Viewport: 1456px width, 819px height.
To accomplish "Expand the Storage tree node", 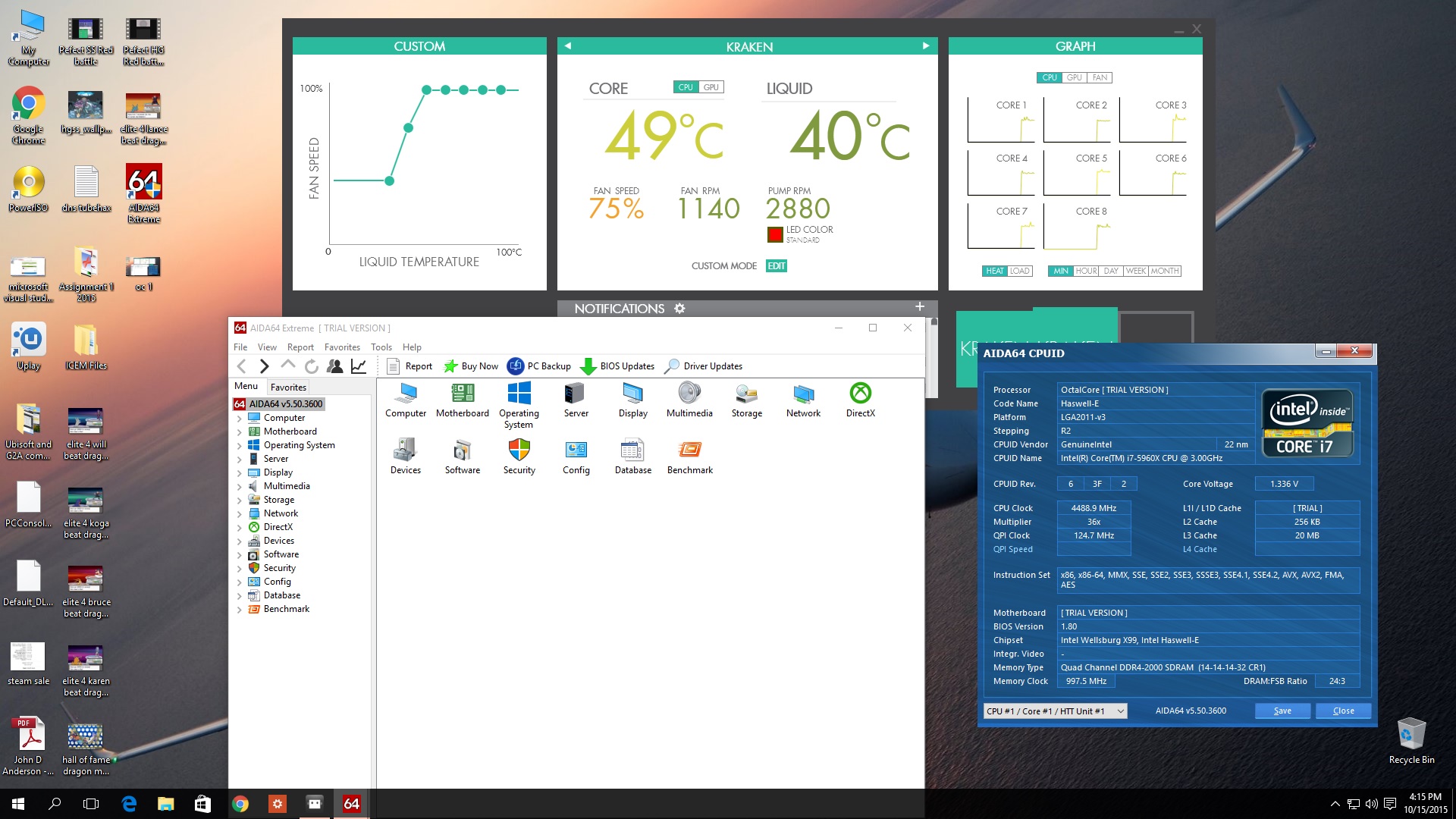I will (x=240, y=500).
